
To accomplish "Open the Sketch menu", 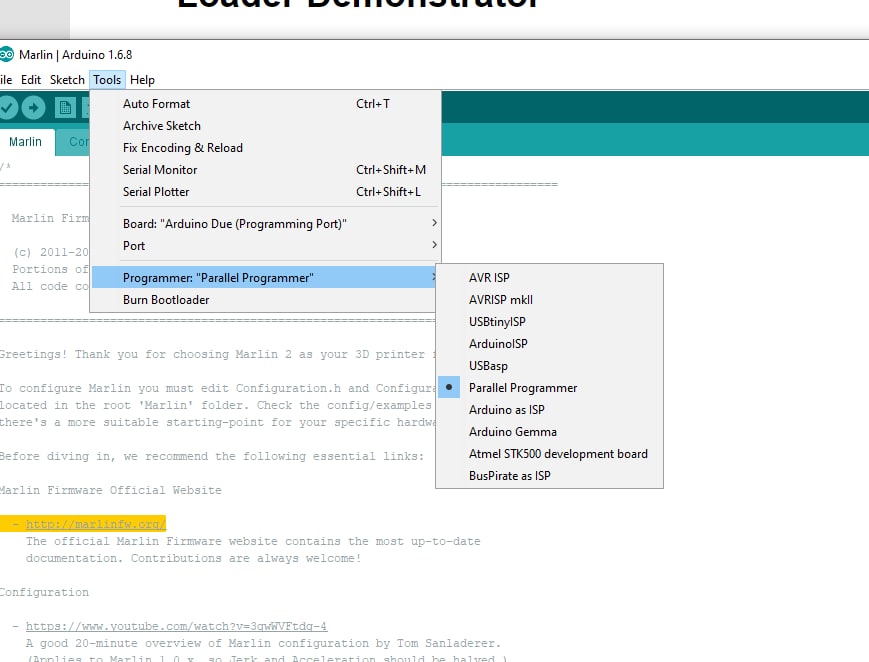I will click(67, 80).
